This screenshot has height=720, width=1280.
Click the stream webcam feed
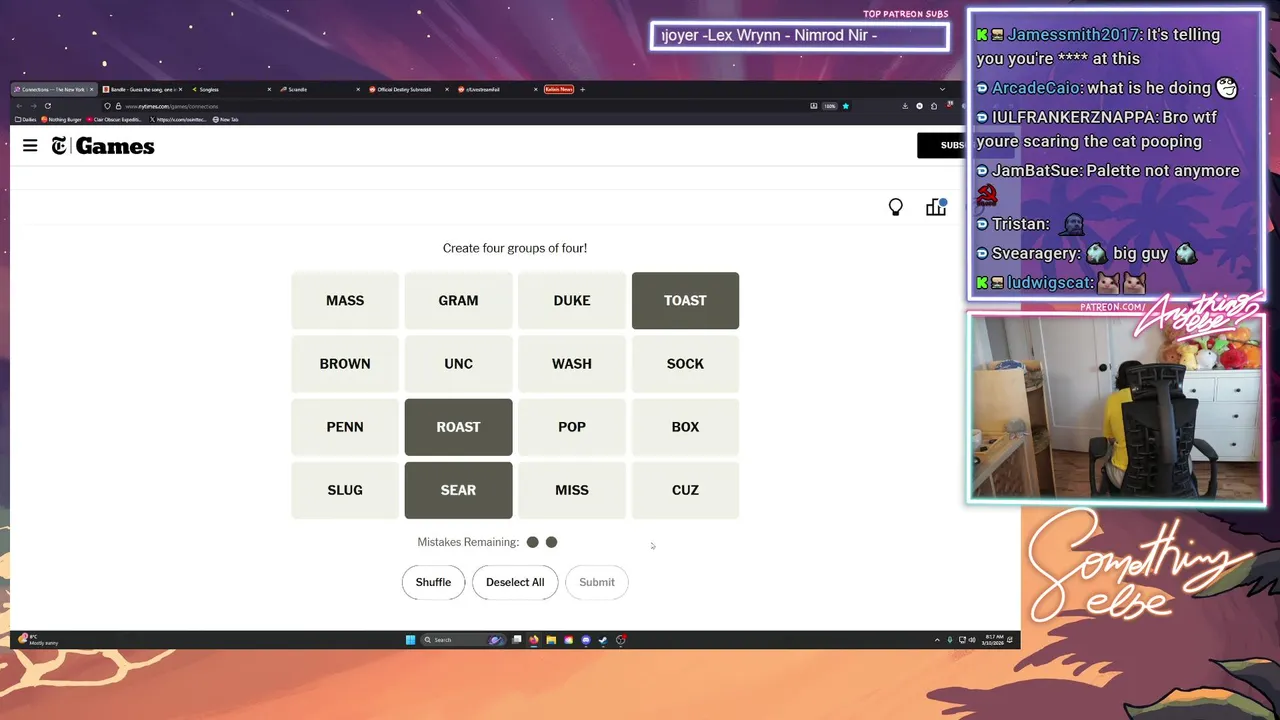1116,408
